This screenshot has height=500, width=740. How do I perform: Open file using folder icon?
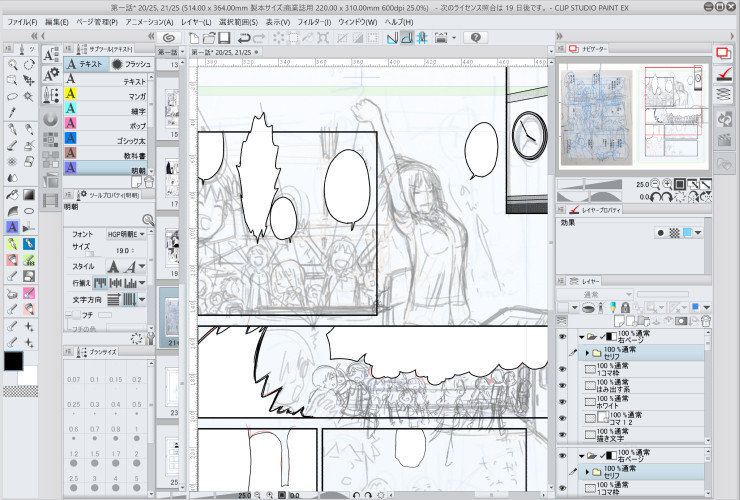tap(209, 38)
